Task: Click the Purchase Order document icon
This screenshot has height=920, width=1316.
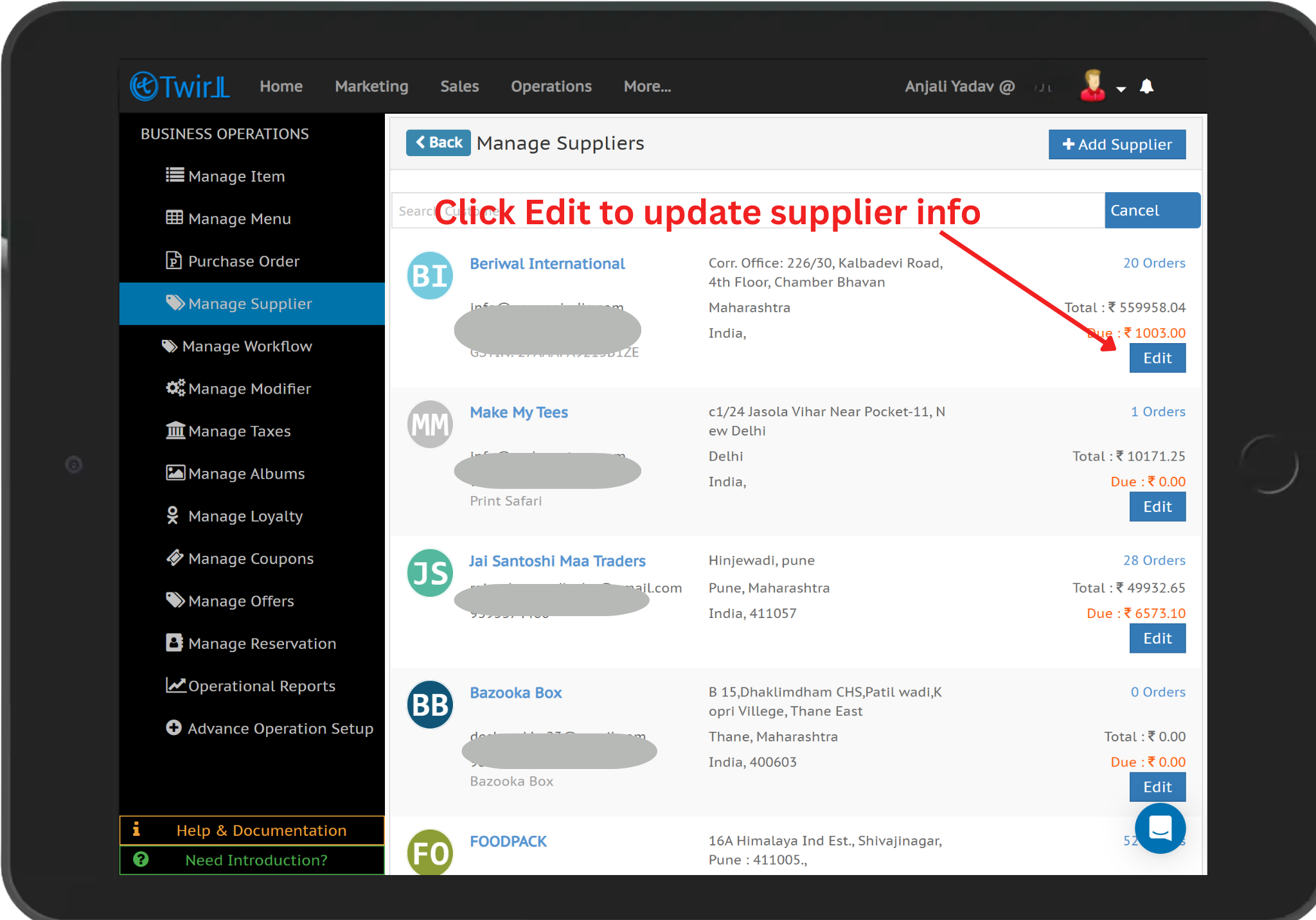Action: coord(173,260)
